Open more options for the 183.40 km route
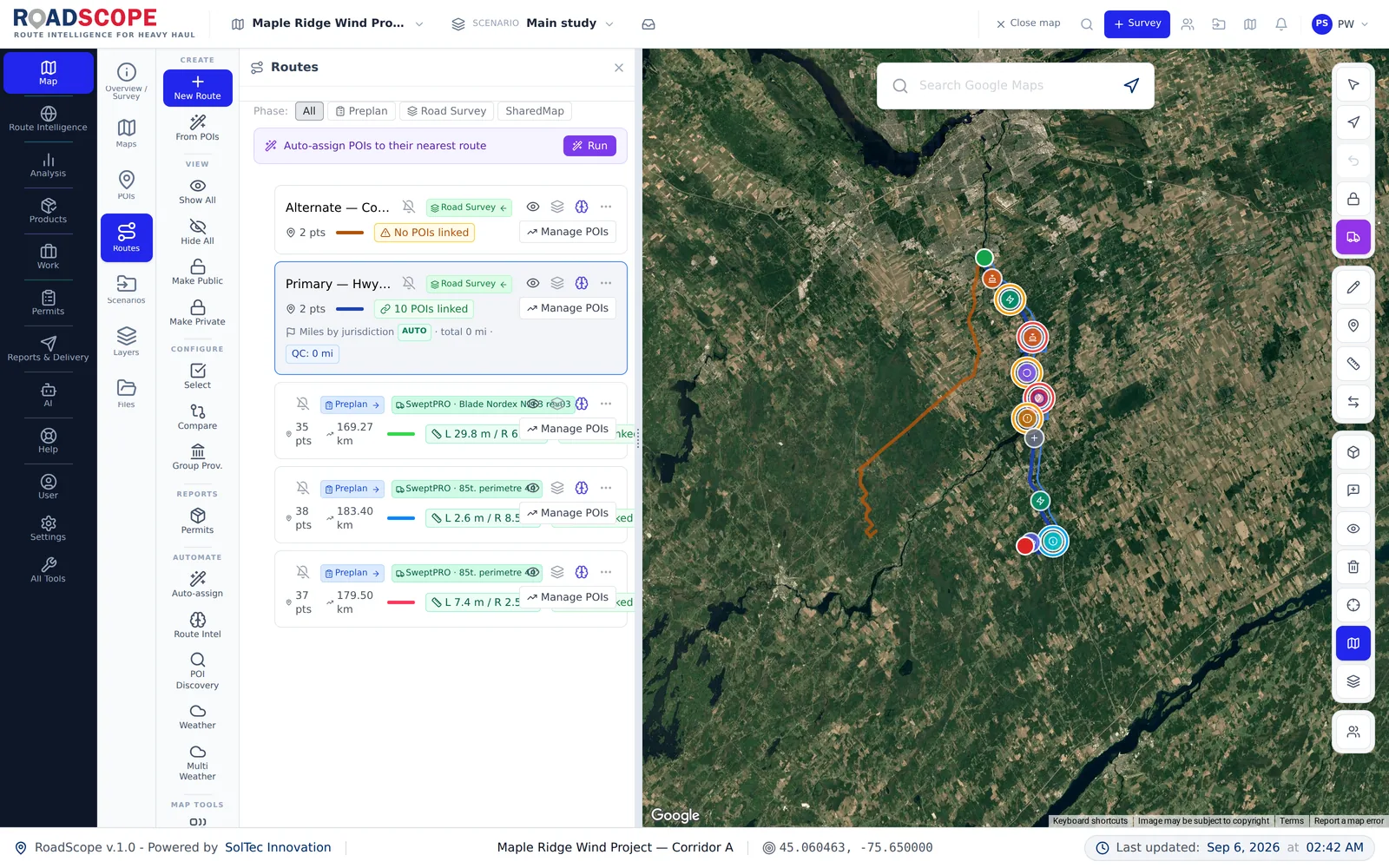 tap(606, 488)
